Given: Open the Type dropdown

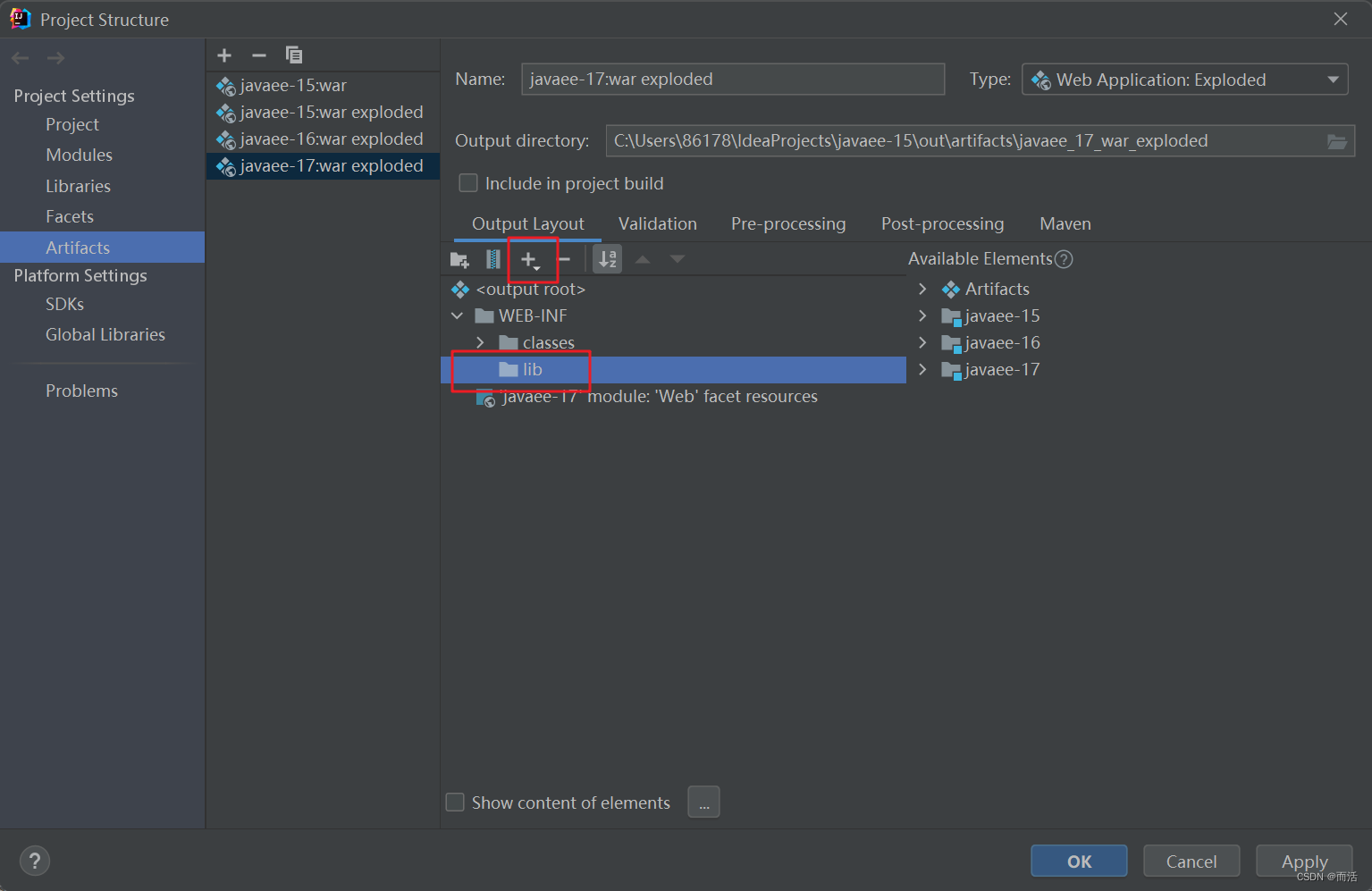Looking at the screenshot, I should point(1184,80).
